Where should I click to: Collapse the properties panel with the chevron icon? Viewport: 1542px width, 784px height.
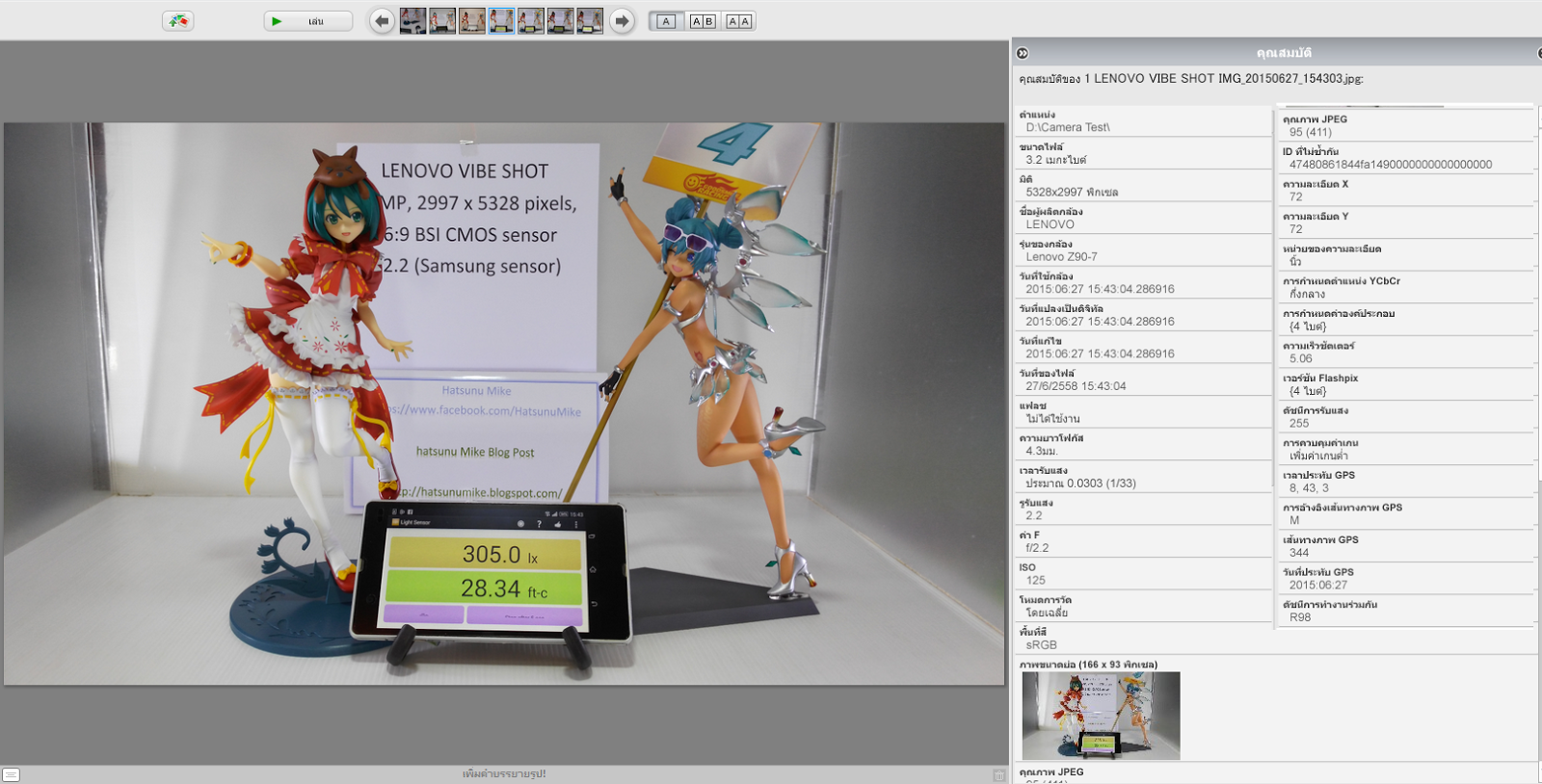(x=1023, y=53)
